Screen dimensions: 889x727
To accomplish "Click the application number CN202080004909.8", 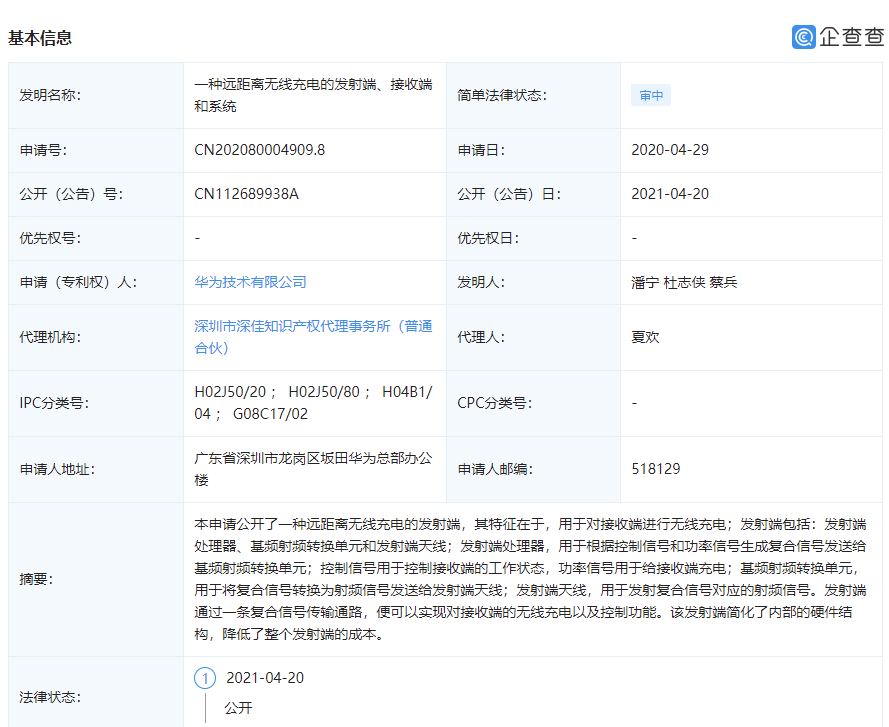I will [x=259, y=150].
